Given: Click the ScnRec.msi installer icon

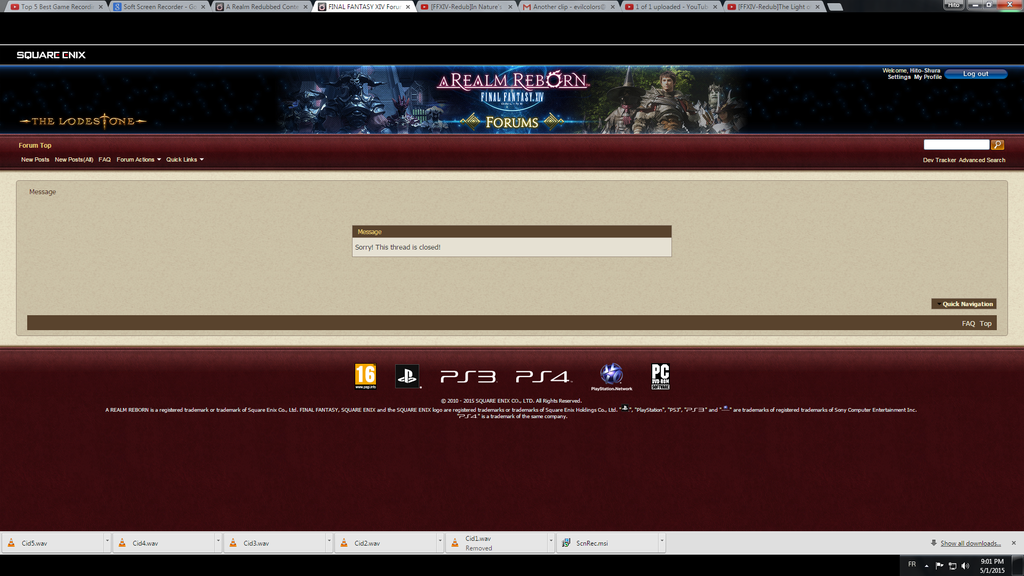Looking at the screenshot, I should (566, 543).
